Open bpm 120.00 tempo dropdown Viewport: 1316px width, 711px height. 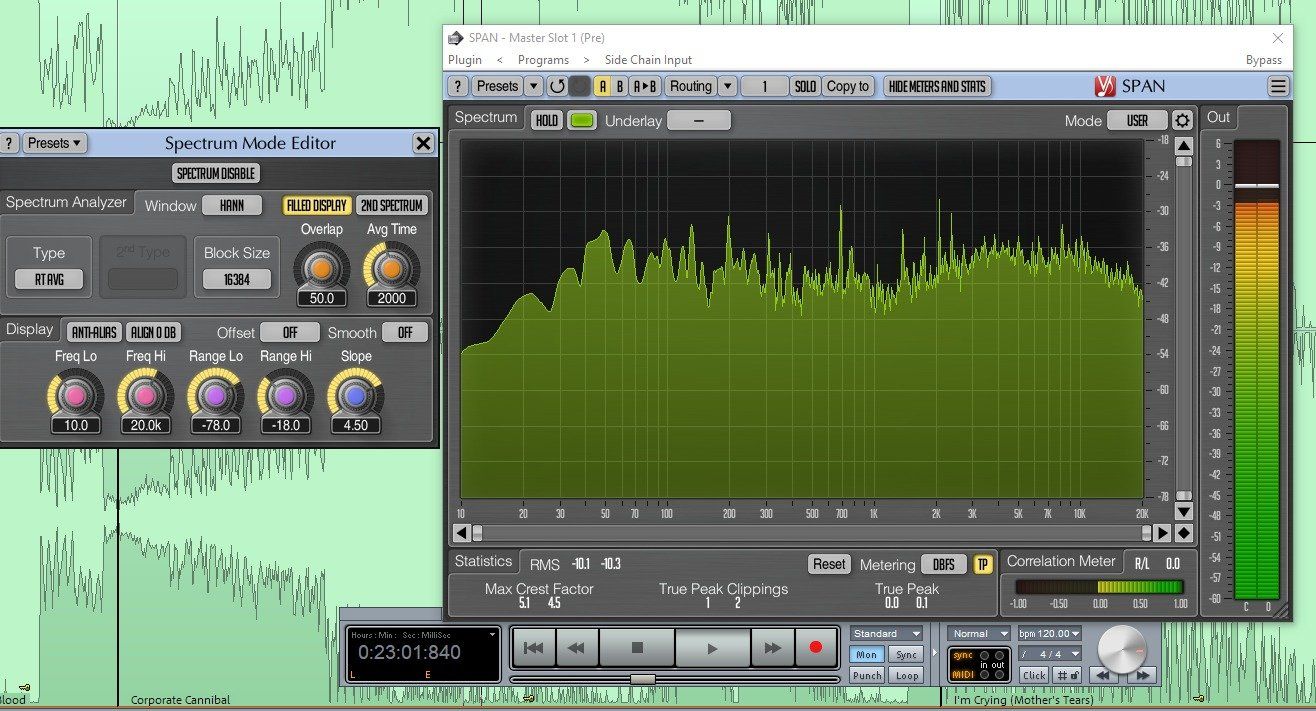1050,634
